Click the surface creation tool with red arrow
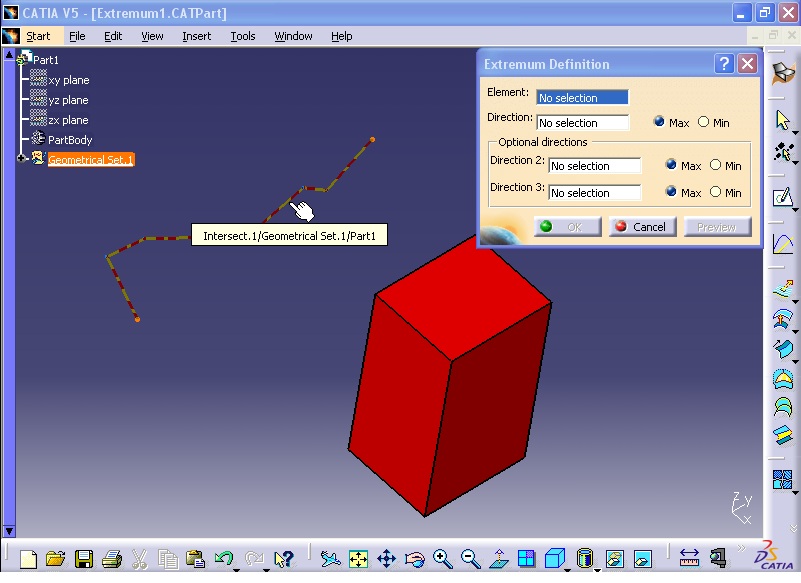This screenshot has height=583, width=801. click(782, 320)
